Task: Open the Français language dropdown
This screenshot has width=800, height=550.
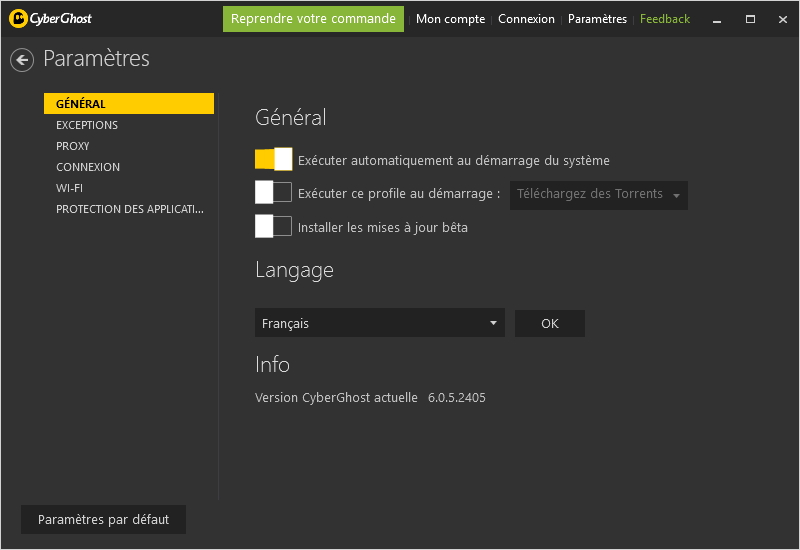Action: tap(380, 322)
